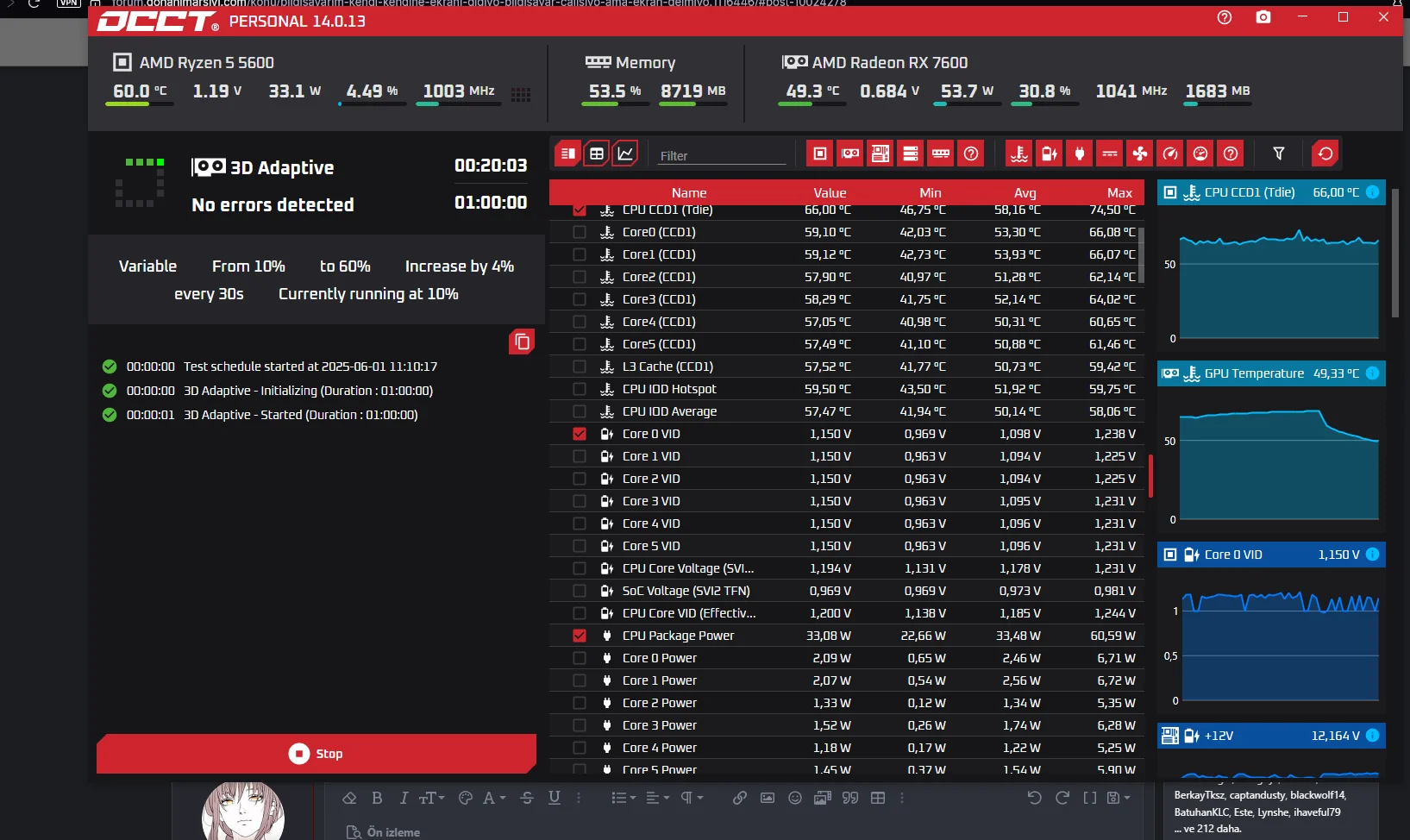Tick the Core 0 Power checkbox

coord(580,658)
